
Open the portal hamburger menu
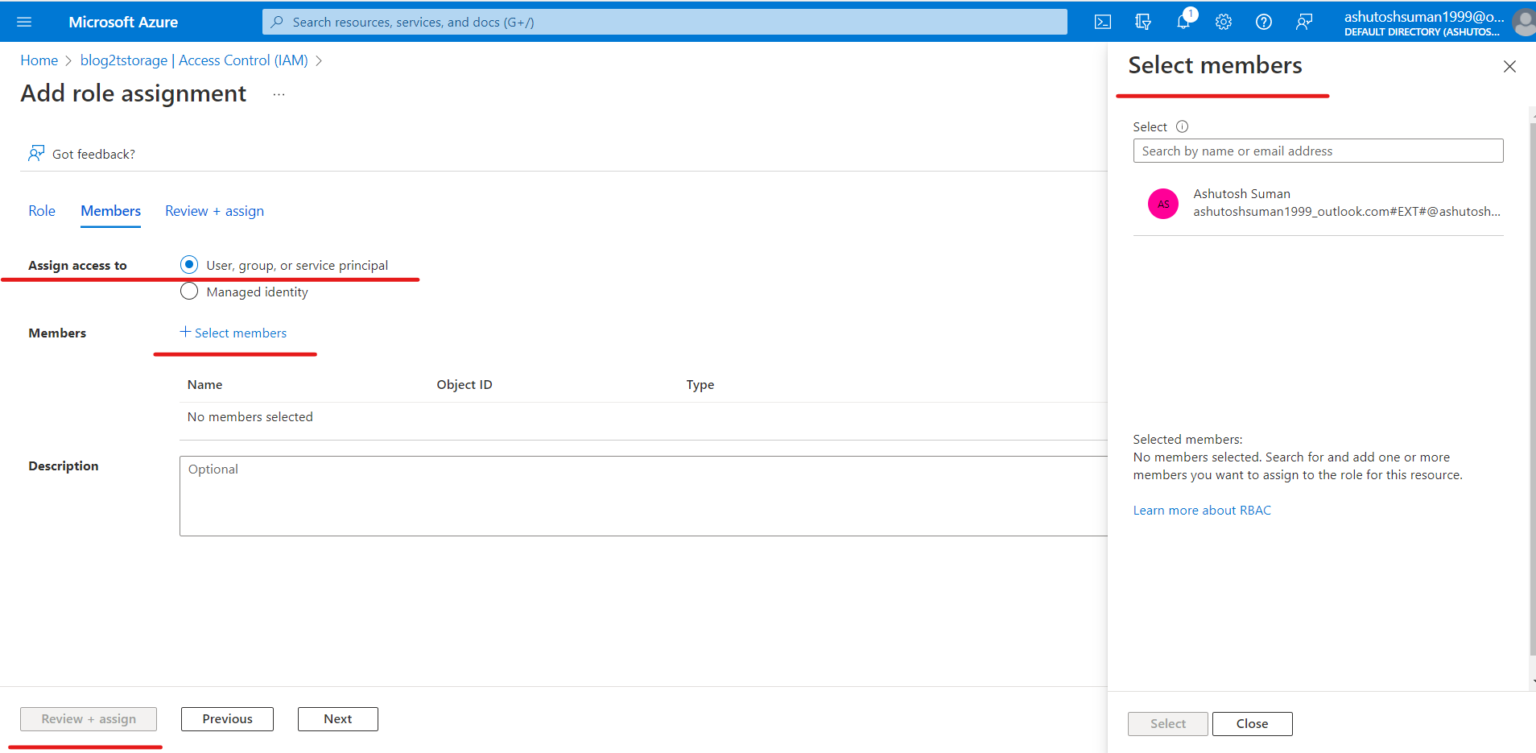[24, 21]
